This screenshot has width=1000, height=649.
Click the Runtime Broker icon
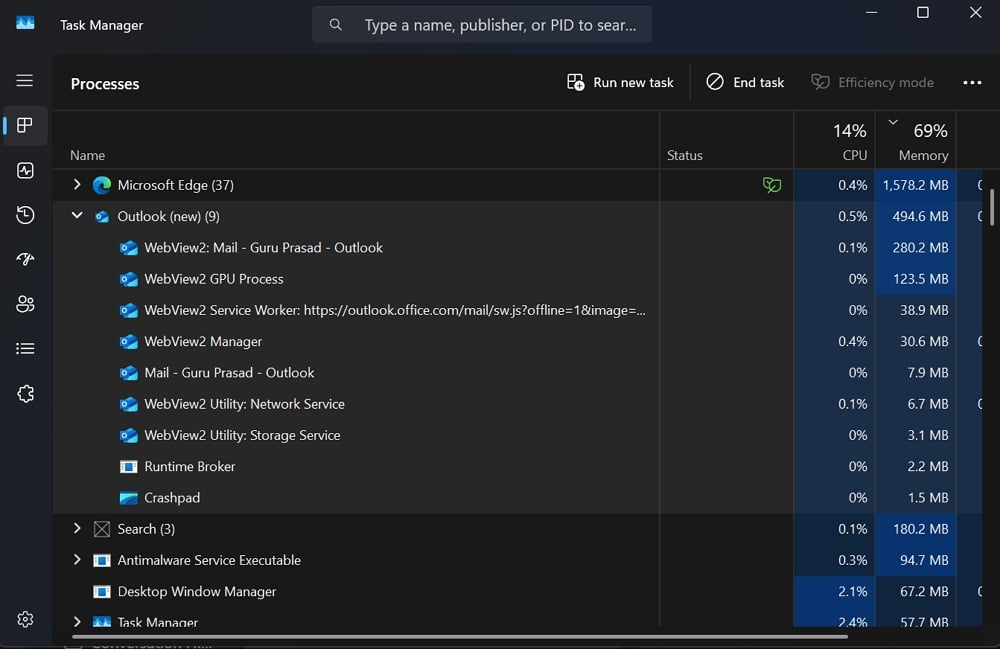tap(129, 467)
